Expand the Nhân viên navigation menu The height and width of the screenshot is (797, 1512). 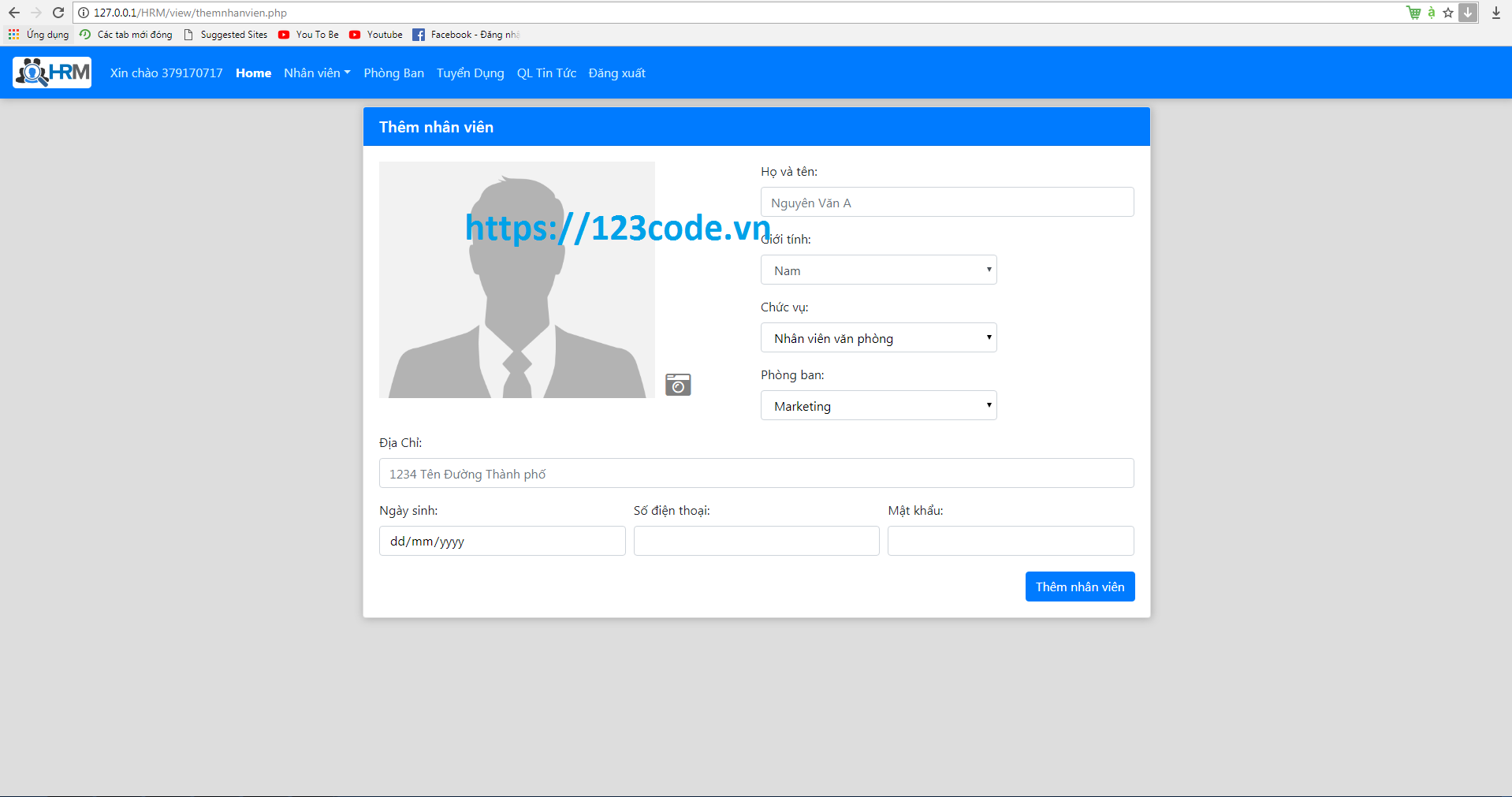(x=316, y=73)
